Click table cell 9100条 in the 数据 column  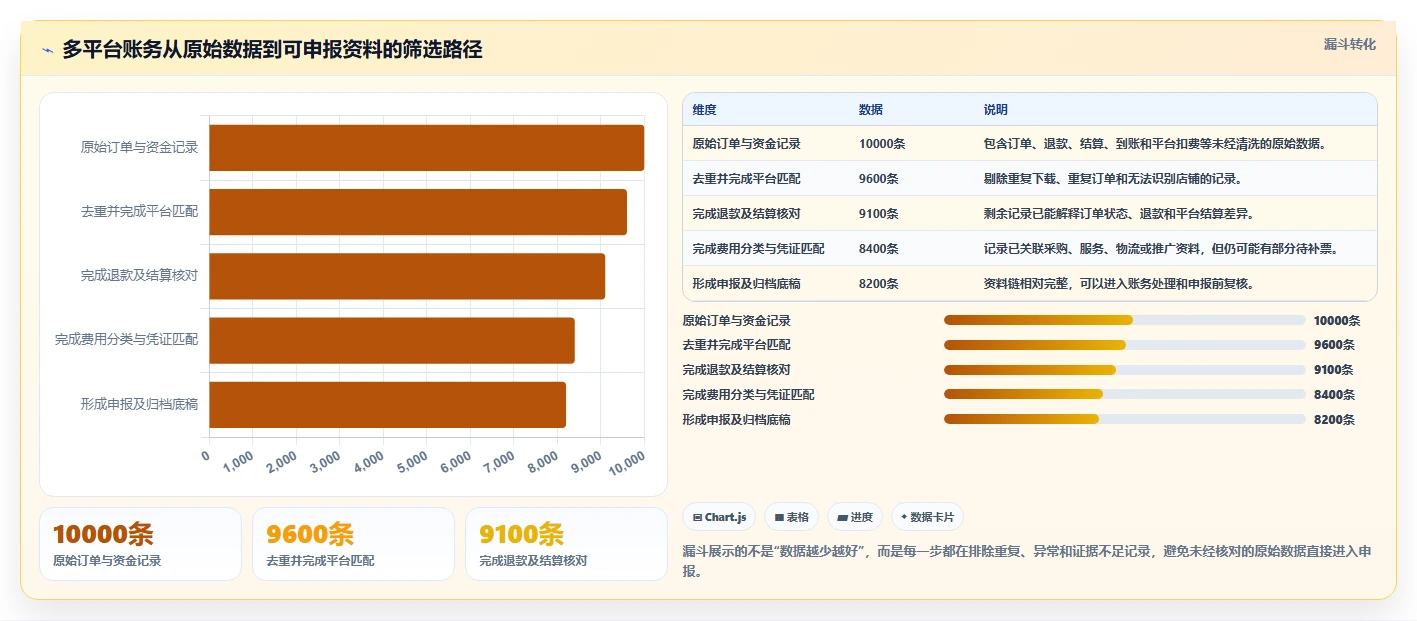(x=878, y=214)
